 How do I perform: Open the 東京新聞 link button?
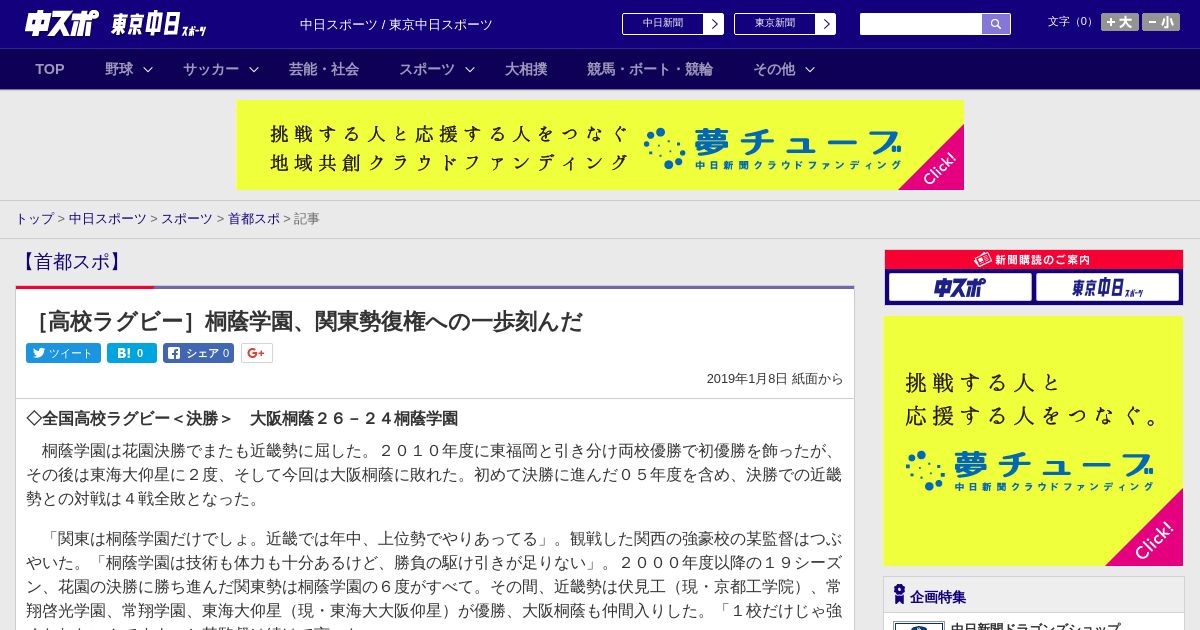coord(774,24)
